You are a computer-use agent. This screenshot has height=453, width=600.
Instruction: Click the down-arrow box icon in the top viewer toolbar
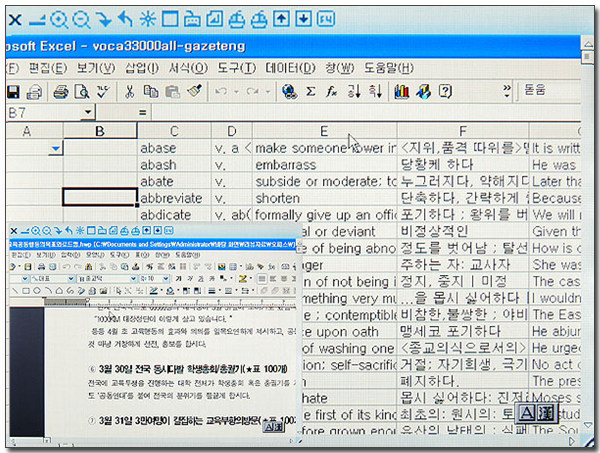[303, 18]
